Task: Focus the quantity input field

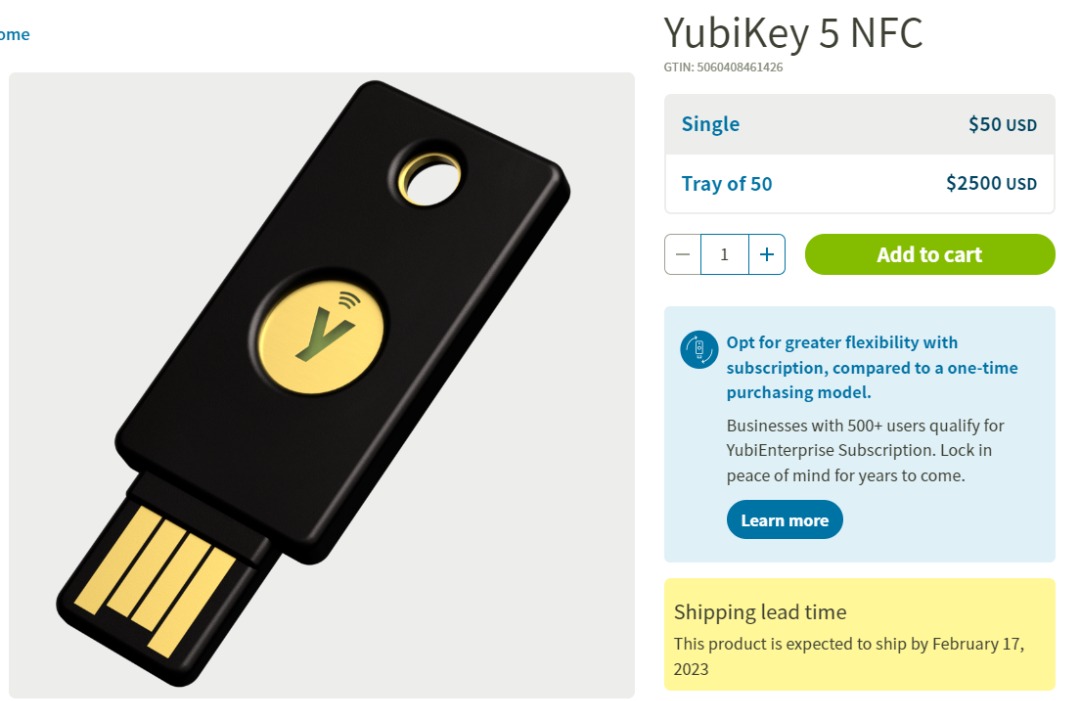Action: click(725, 255)
